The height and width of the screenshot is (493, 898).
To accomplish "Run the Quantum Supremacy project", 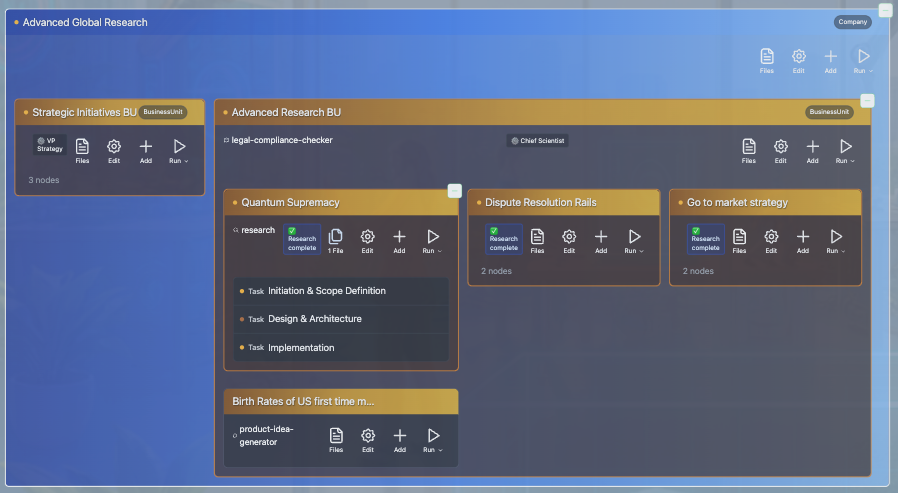I will point(432,241).
